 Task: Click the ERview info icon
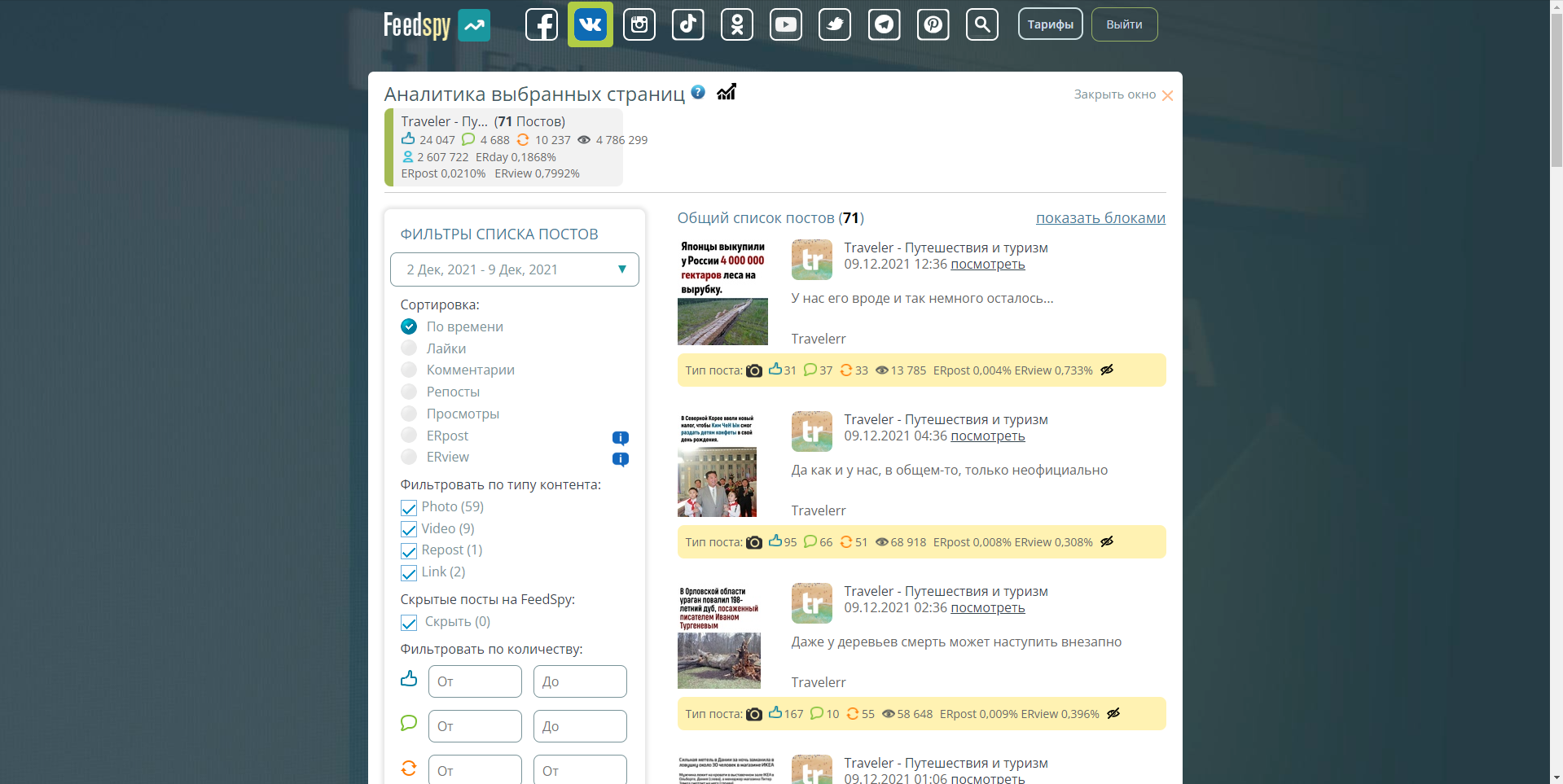pyautogui.click(x=621, y=459)
